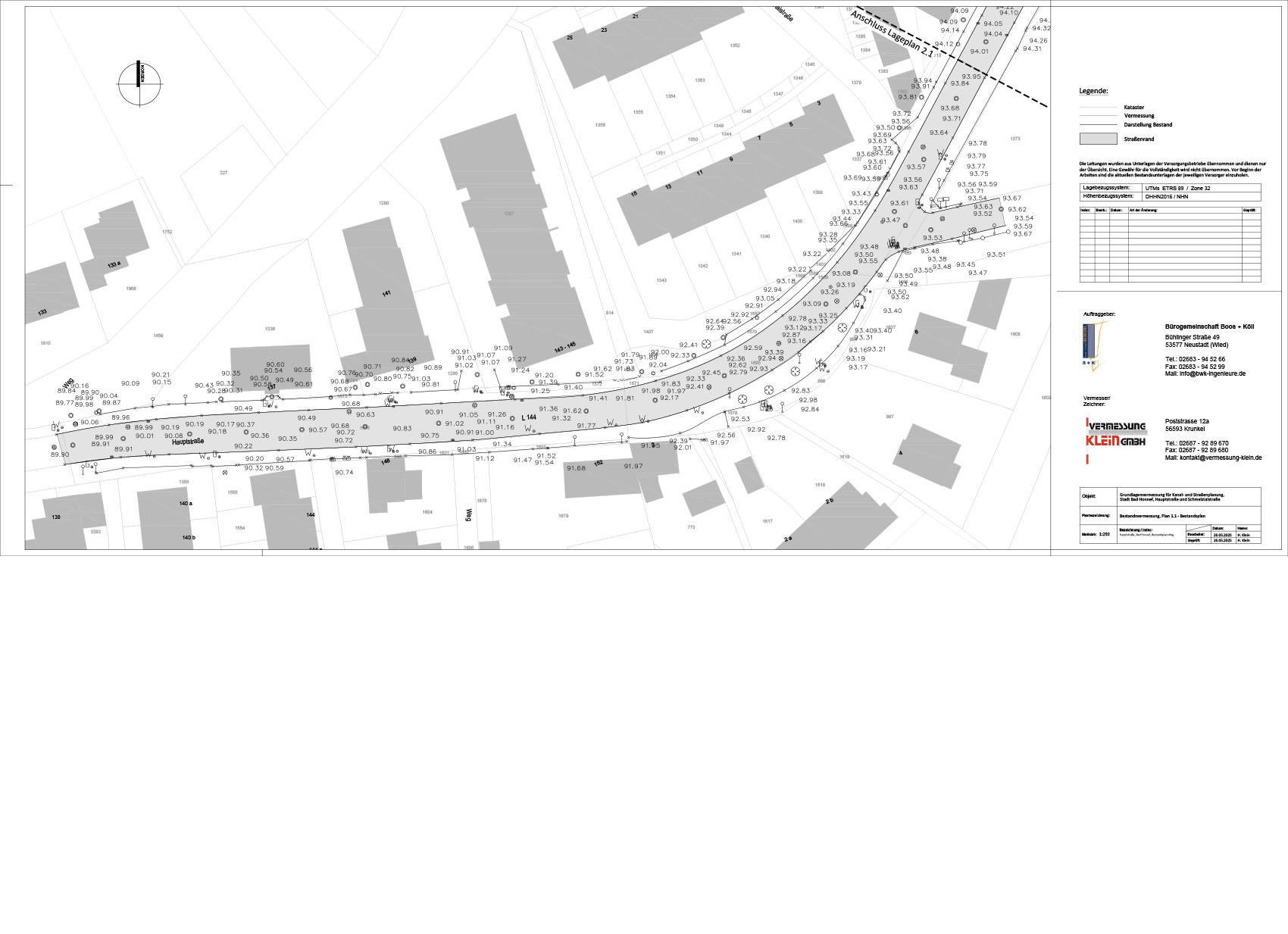Viewport: 1288px width, 934px height.
Task: Click the 'Art der Änderung' column header
Action: tap(1144, 210)
